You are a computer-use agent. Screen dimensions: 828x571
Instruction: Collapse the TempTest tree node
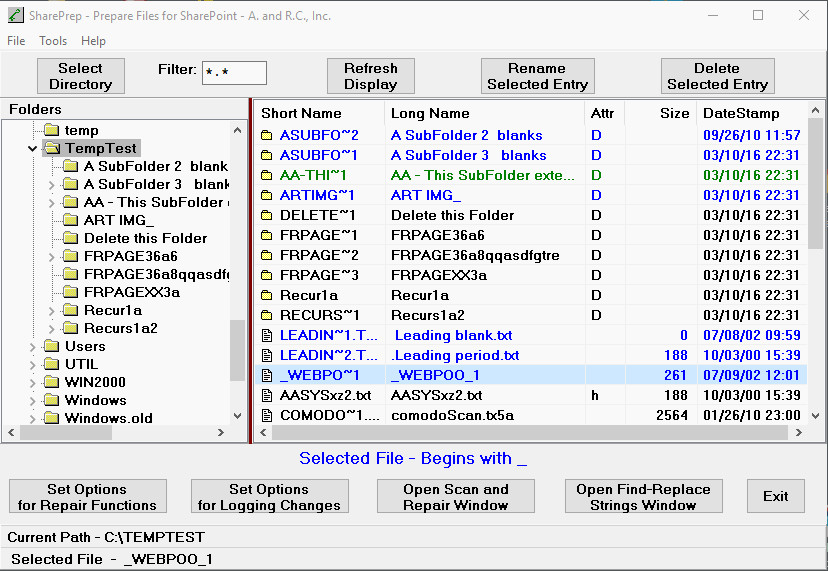32,149
